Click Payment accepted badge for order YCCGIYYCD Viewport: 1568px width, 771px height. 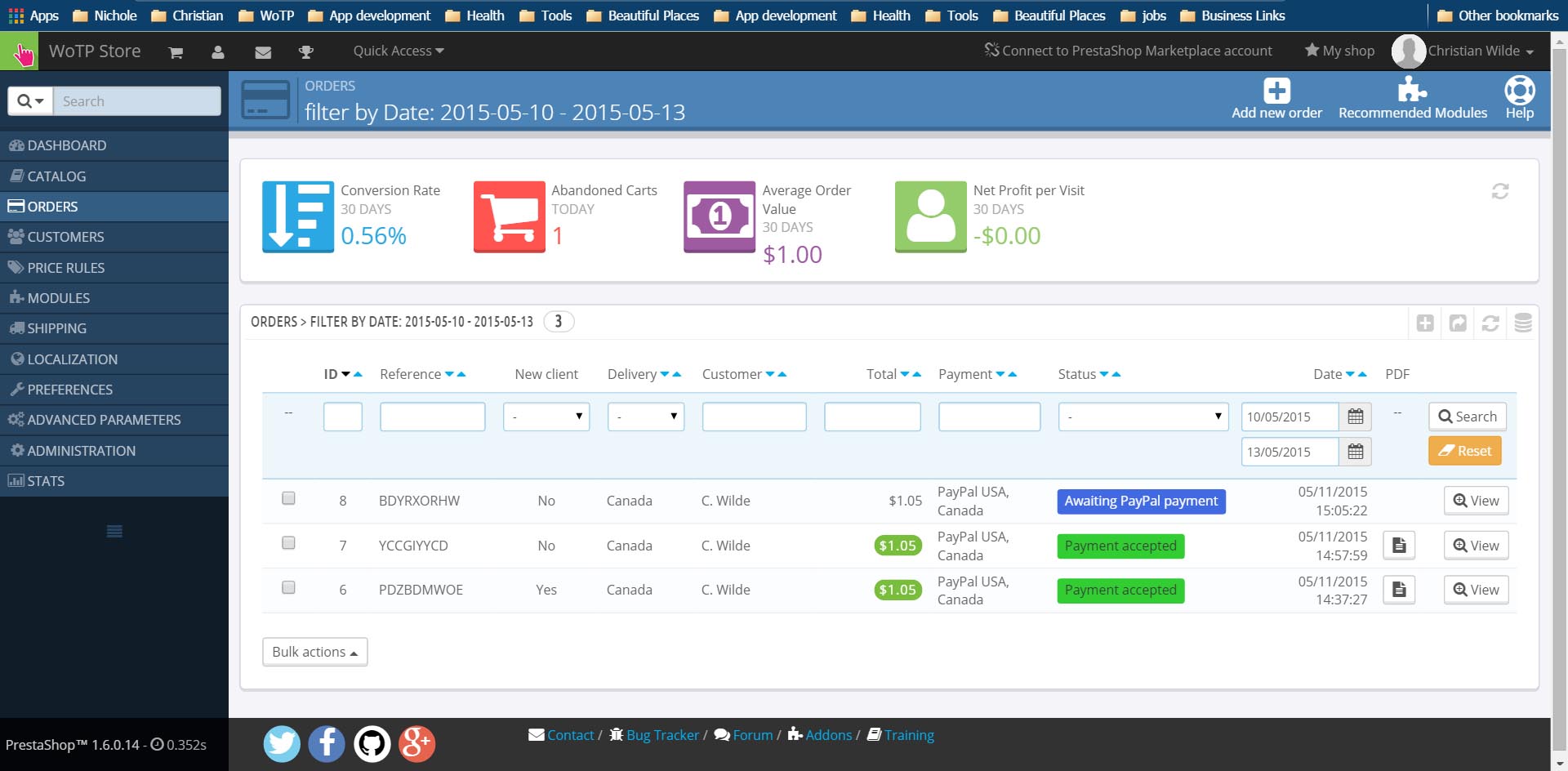point(1120,546)
